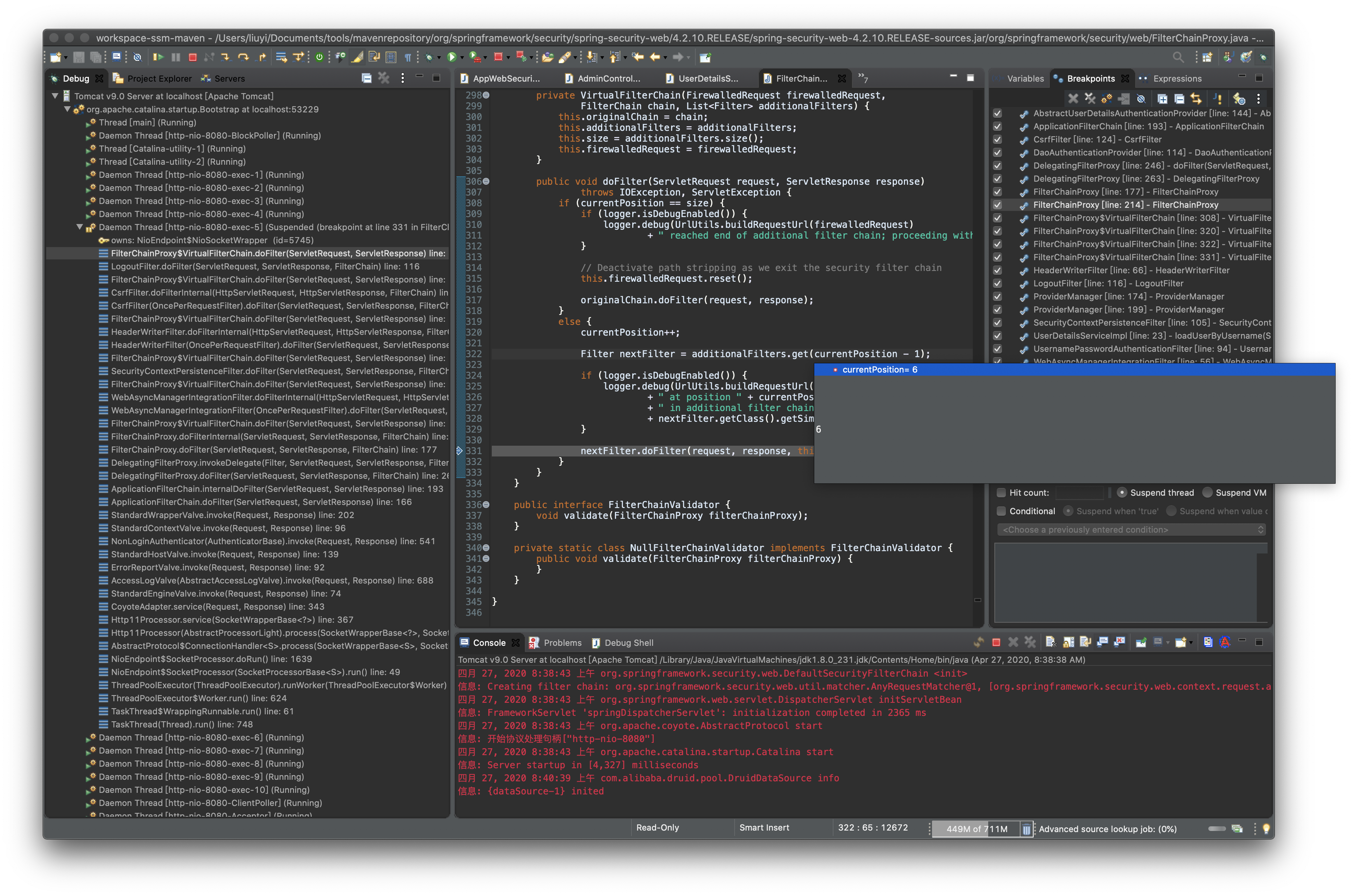Click the Resume debug button
Viewport: 1353px width, 896px height.
click(x=158, y=57)
